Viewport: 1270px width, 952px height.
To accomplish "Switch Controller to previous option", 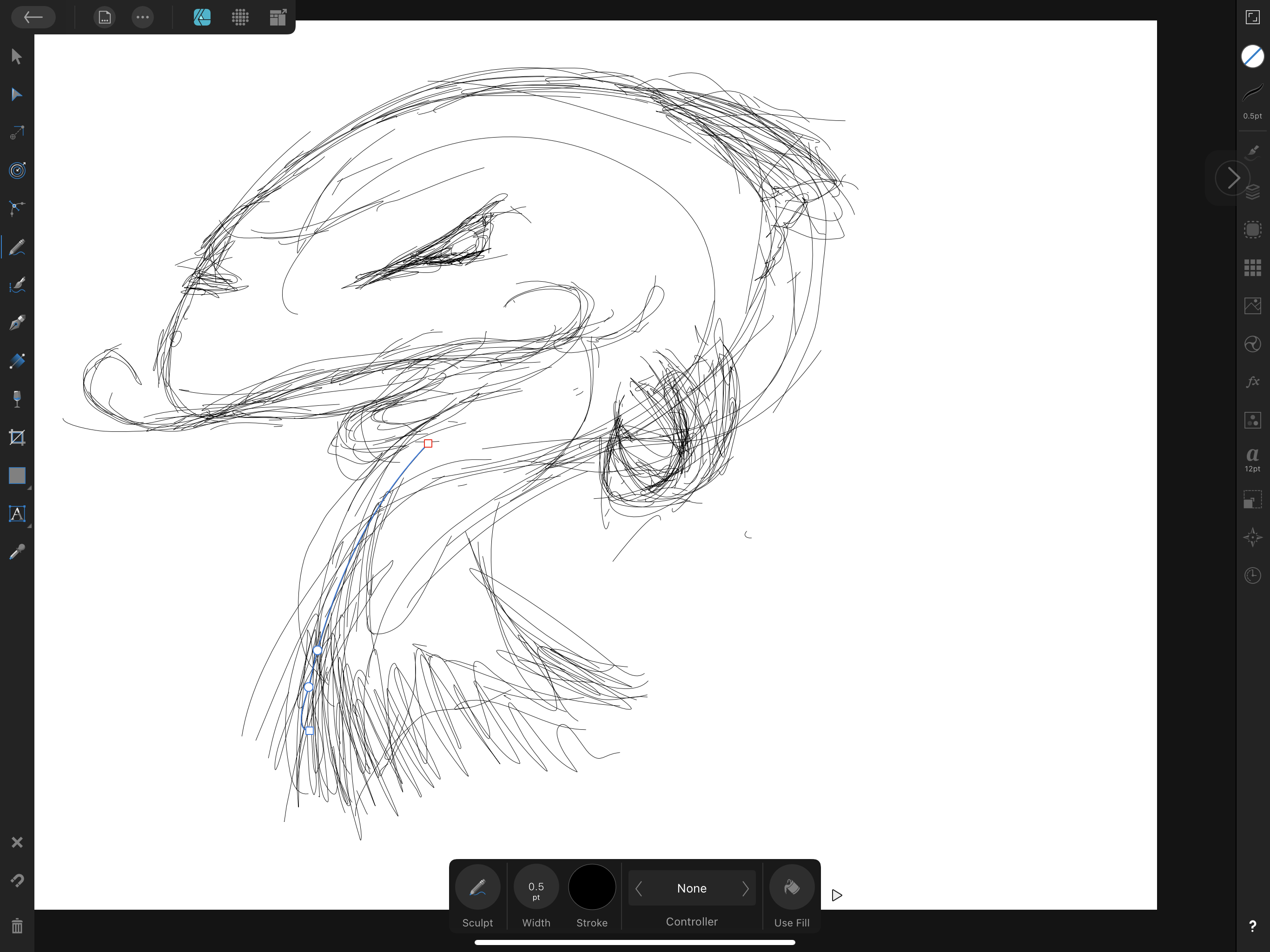I will pos(638,889).
